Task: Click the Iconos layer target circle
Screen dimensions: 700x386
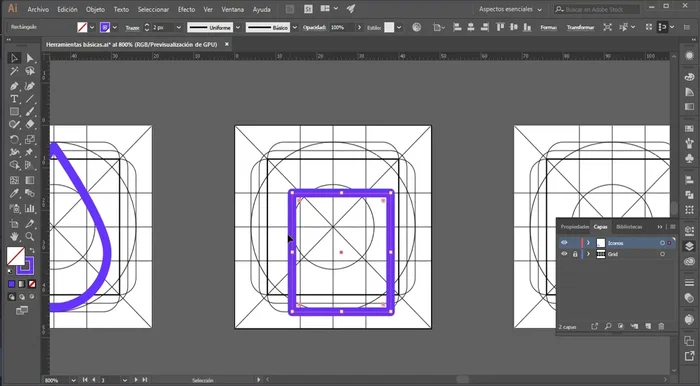Action: tap(662, 243)
